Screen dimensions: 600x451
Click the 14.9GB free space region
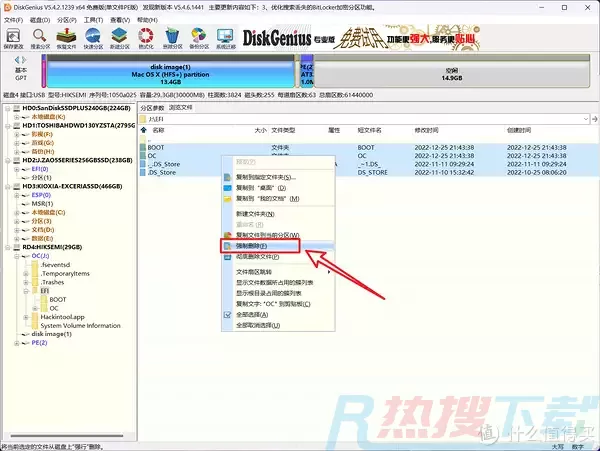tap(452, 71)
